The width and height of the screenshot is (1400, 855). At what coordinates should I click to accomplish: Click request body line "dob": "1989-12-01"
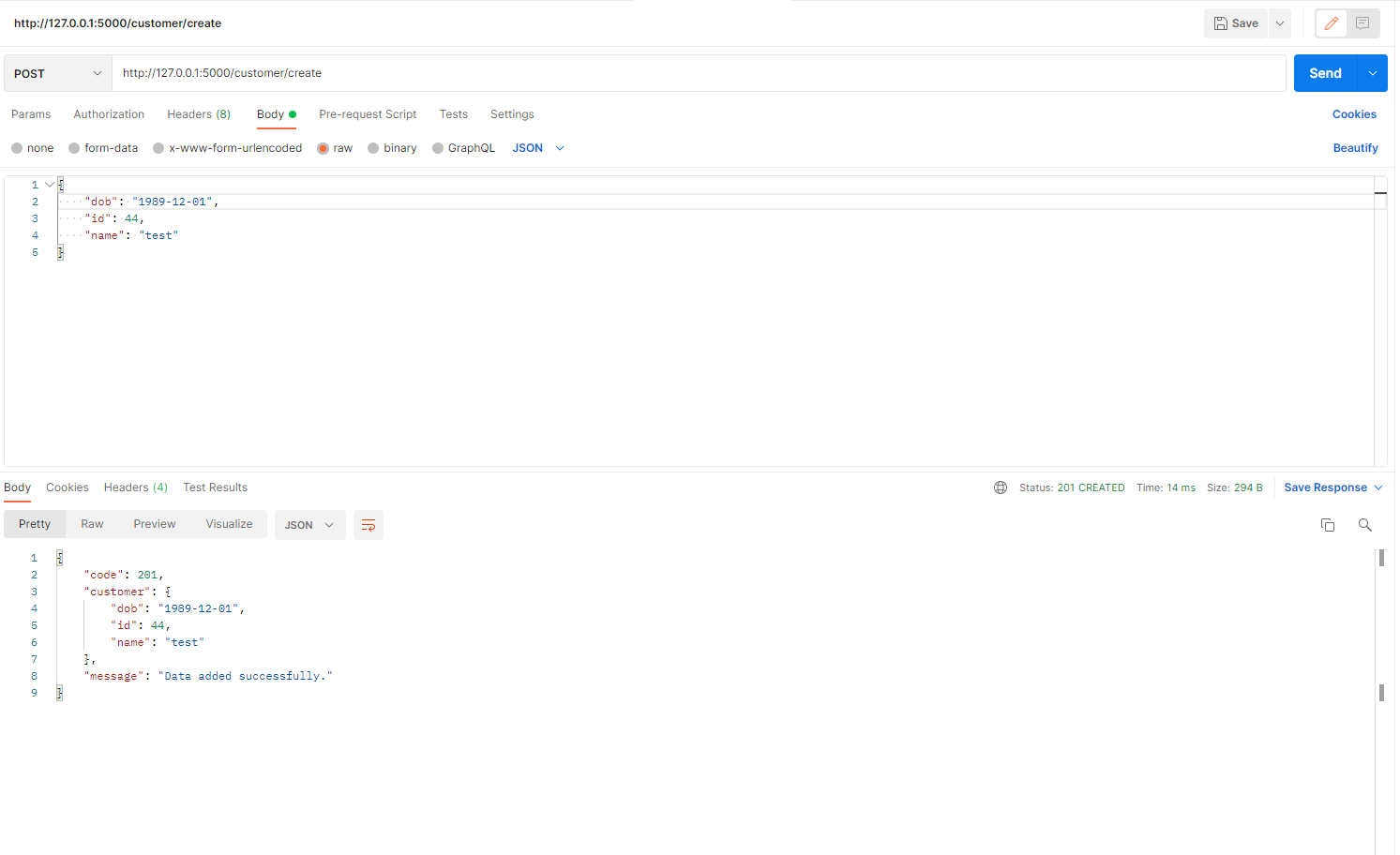click(152, 202)
